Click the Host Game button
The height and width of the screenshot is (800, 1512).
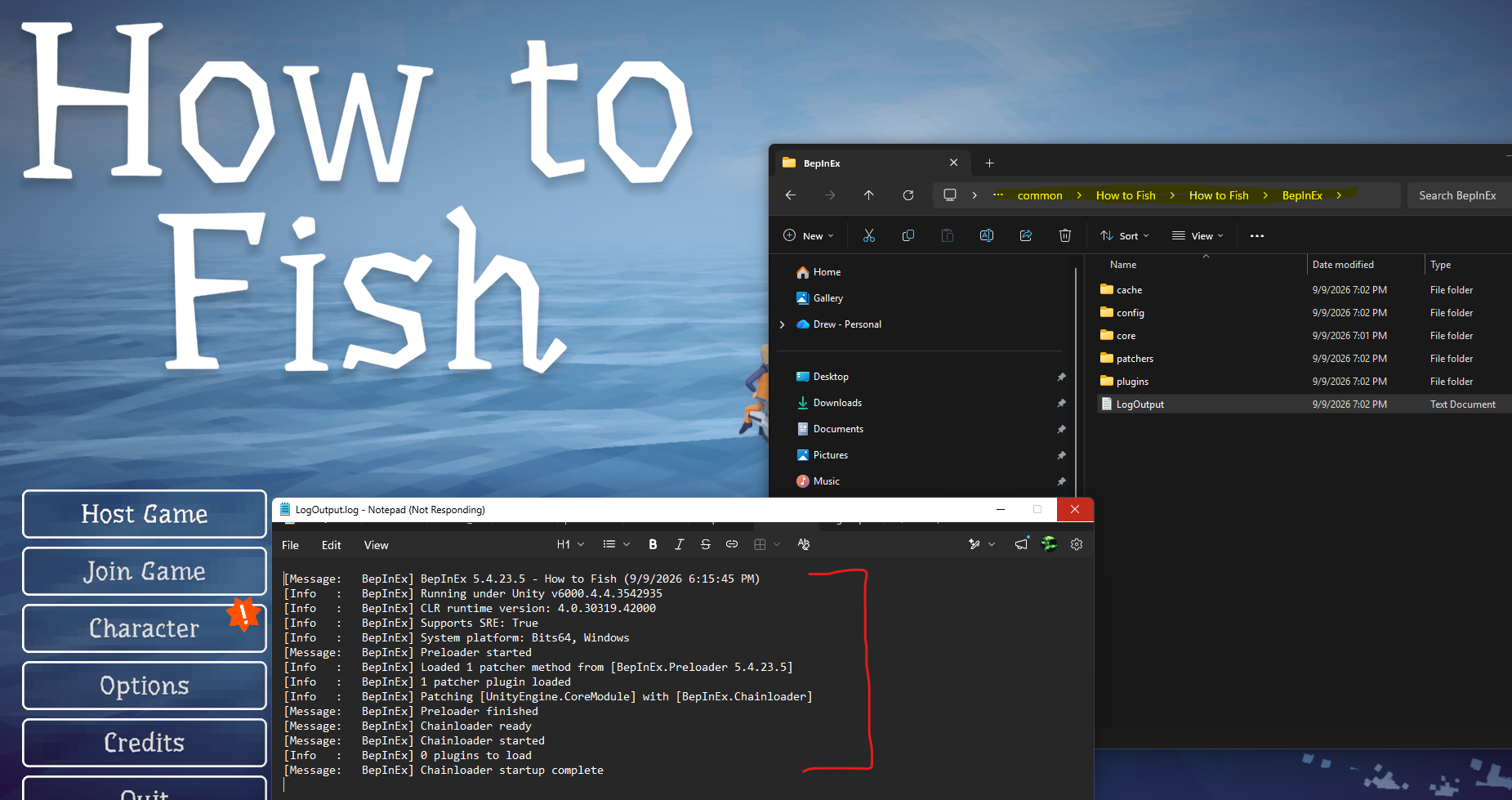(145, 514)
